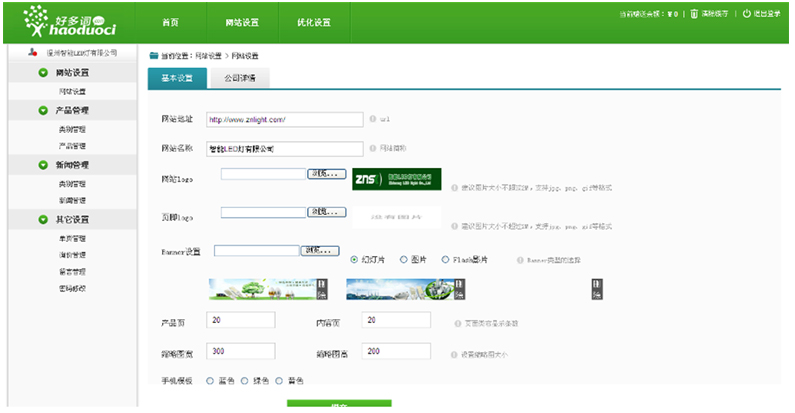Screen dimensions: 795x413
Task: Collapse the 产品管理 sidebar section
Action: coord(43,110)
